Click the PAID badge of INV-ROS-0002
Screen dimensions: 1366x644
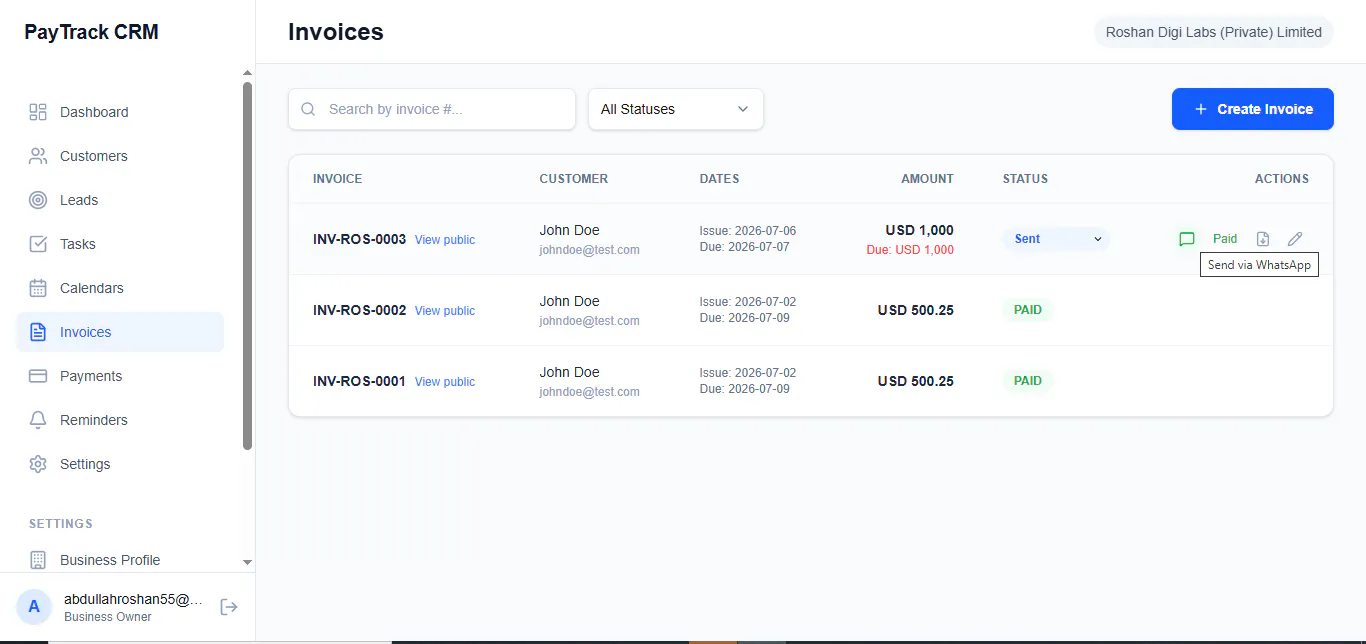(x=1028, y=310)
